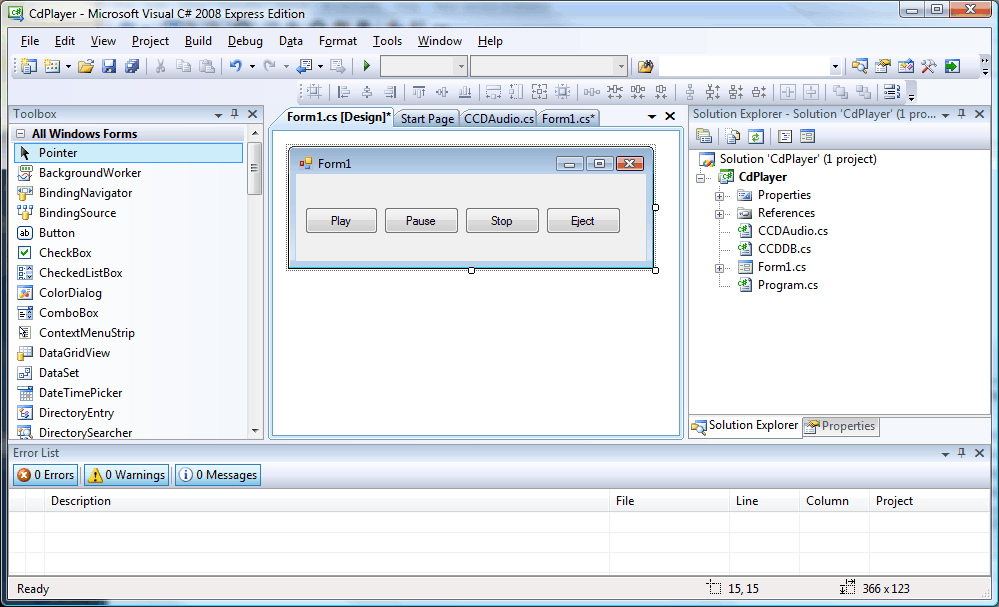Select CCDAudio.cs file in Solution Explorer
Screen dimensions: 999x607
(x=793, y=231)
